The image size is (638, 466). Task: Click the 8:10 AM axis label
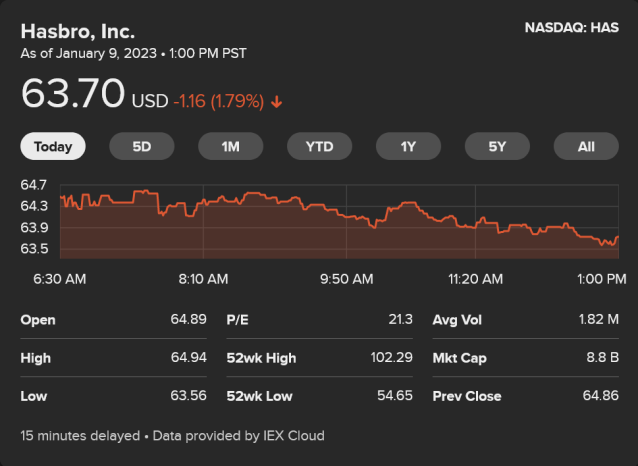[x=203, y=278]
